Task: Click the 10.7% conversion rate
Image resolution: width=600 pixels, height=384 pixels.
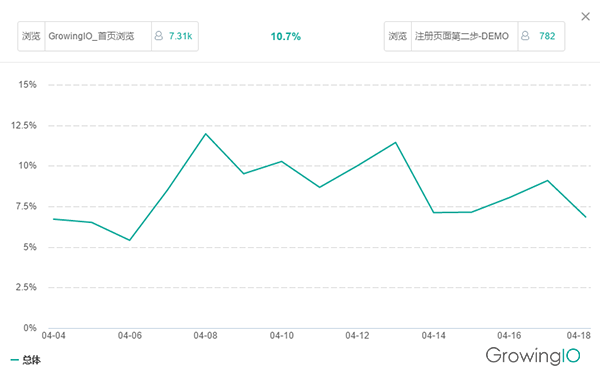Action: [285, 36]
